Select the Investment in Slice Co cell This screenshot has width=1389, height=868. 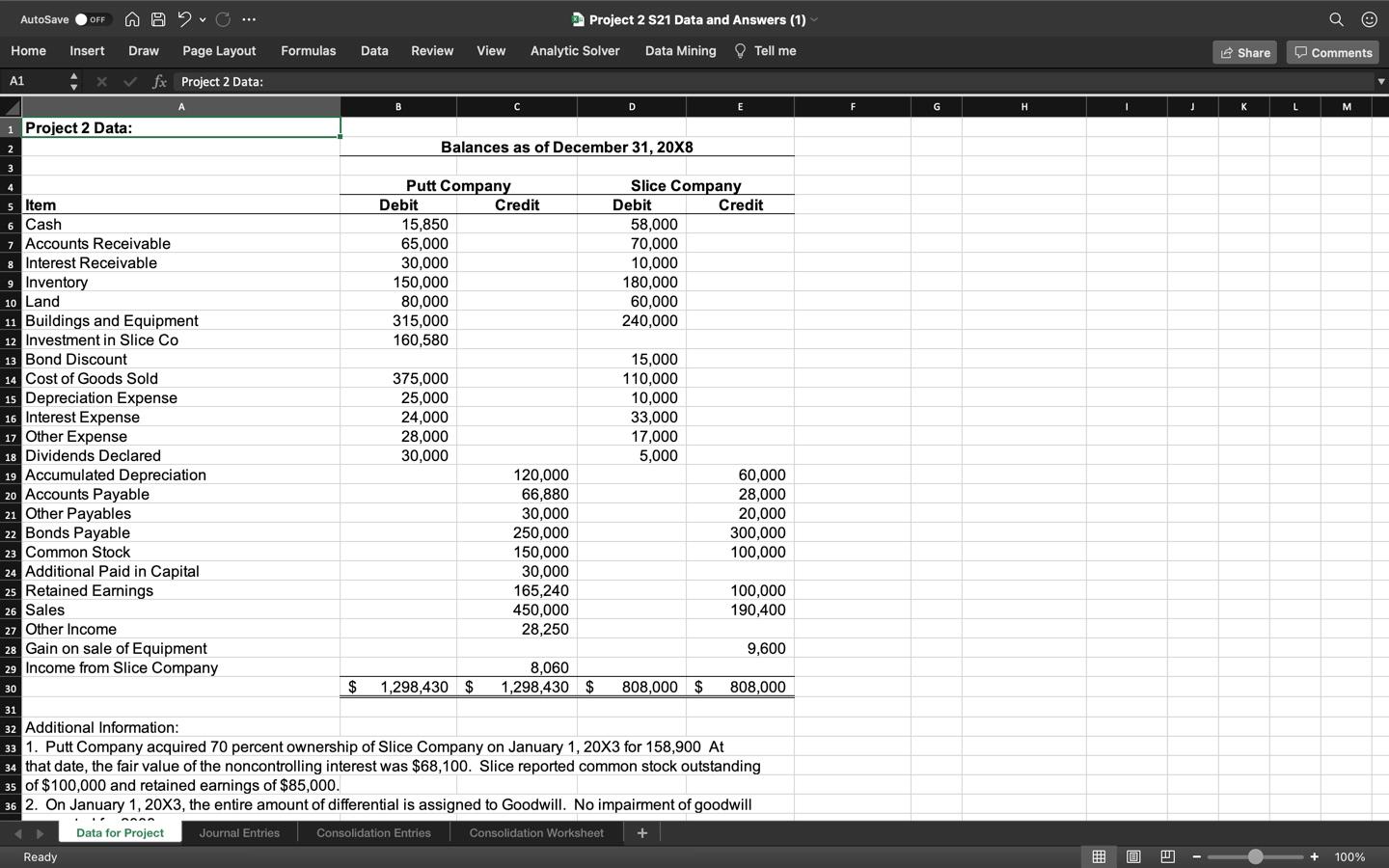tap(181, 340)
